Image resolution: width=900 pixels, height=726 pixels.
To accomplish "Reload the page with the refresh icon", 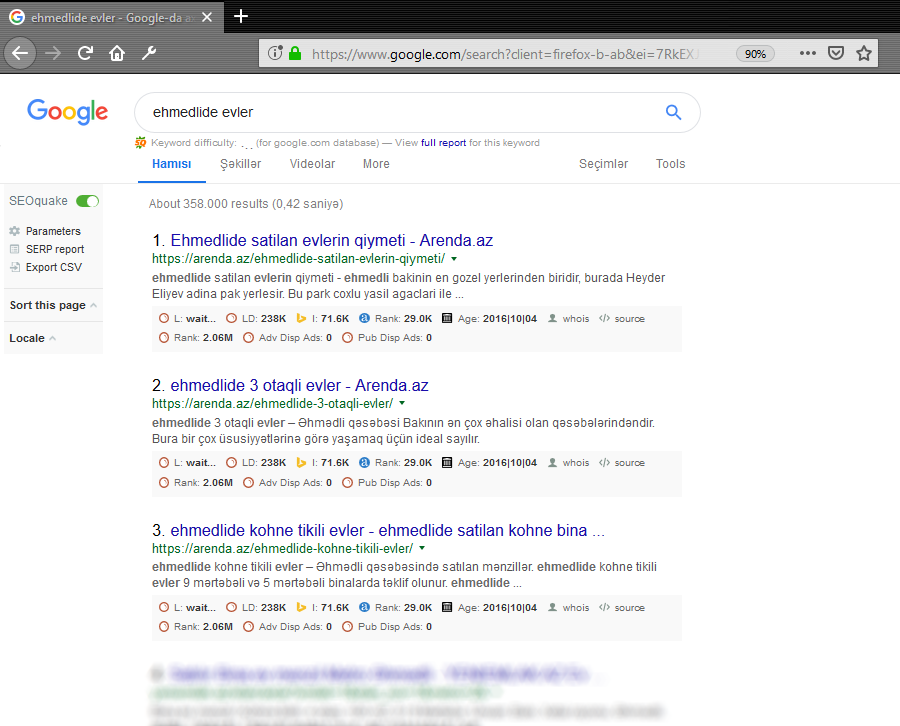I will pos(86,53).
